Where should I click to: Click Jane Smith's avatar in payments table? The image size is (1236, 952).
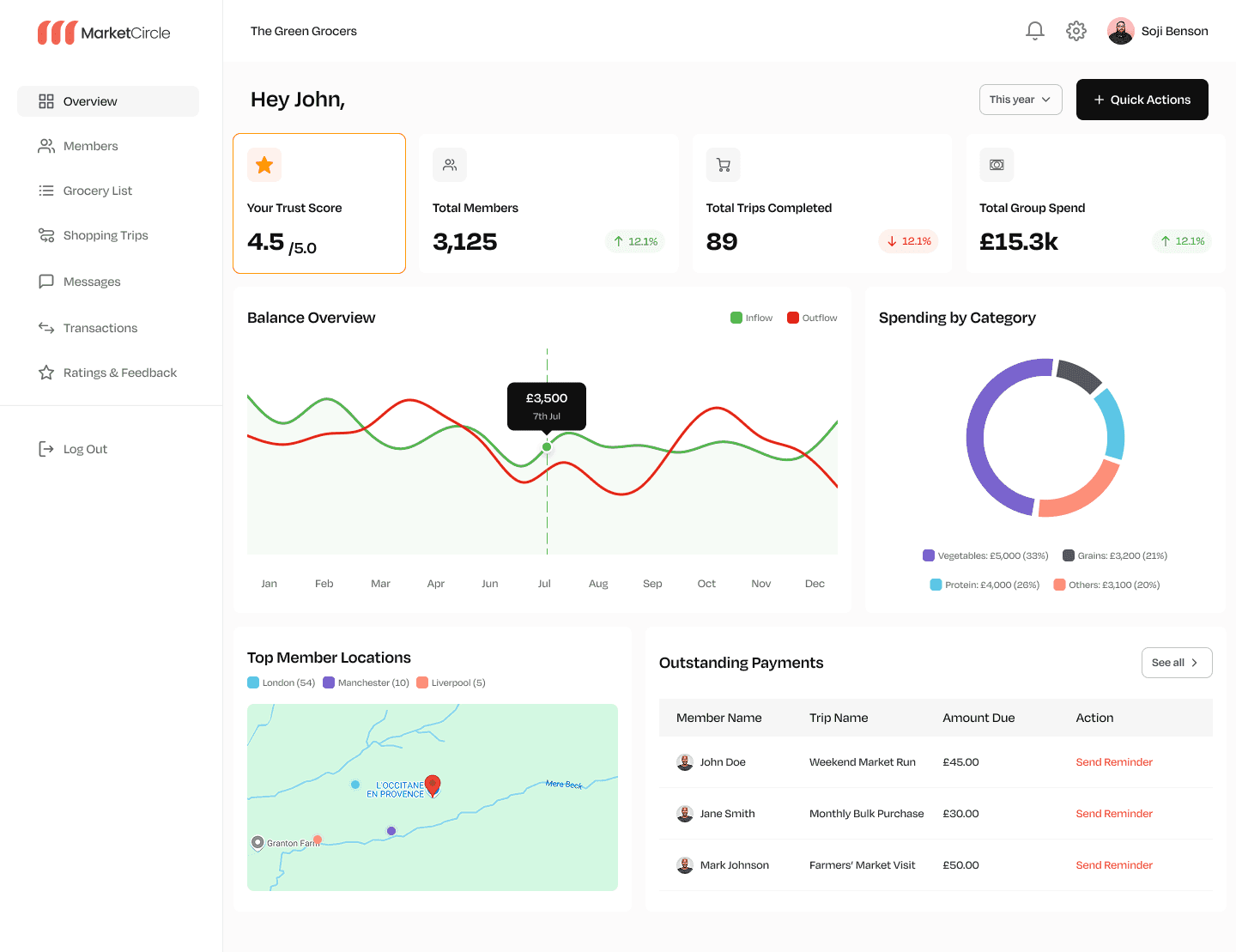coord(685,814)
